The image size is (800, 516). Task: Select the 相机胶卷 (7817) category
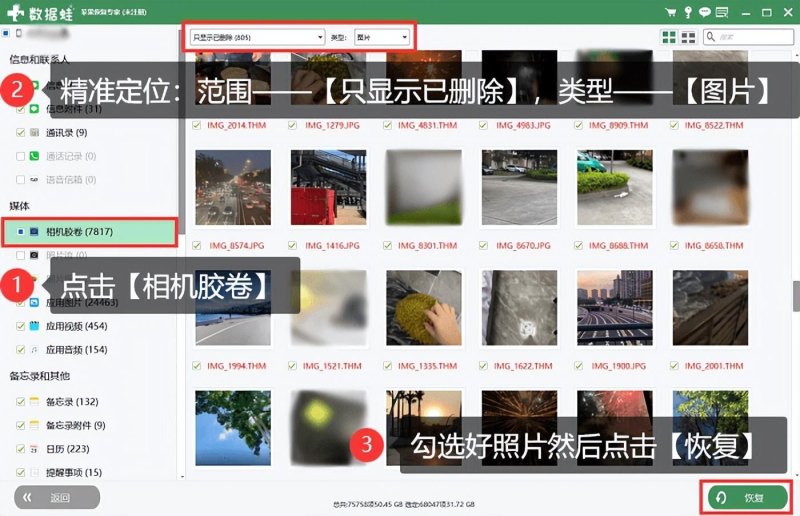coord(90,232)
